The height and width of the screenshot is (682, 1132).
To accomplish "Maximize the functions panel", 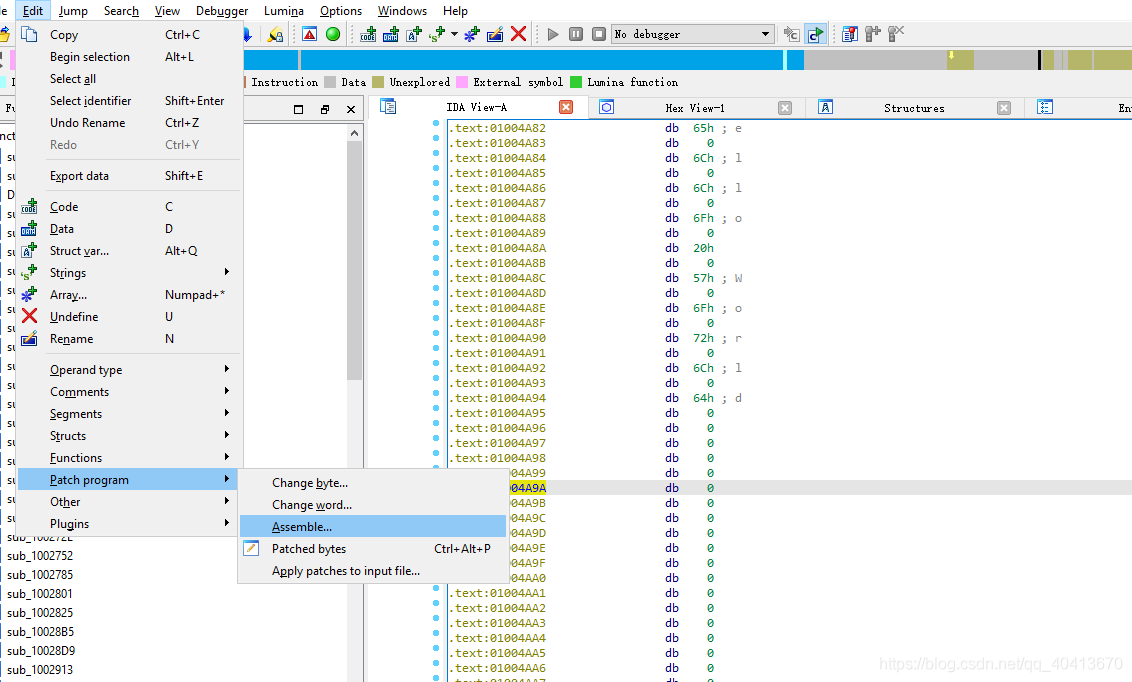I will click(298, 110).
